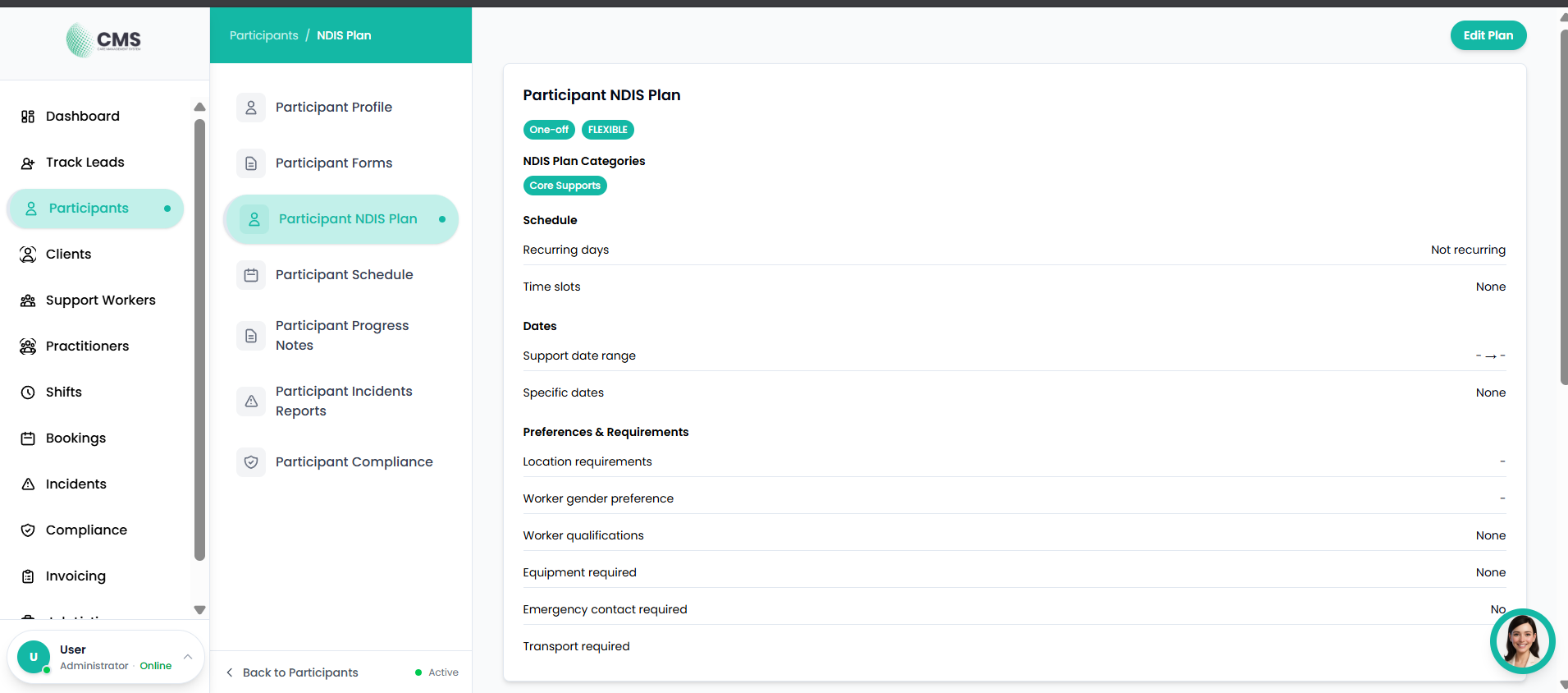Image resolution: width=1568 pixels, height=693 pixels.
Task: Open the Dashboard grid icon
Action: (x=28, y=117)
